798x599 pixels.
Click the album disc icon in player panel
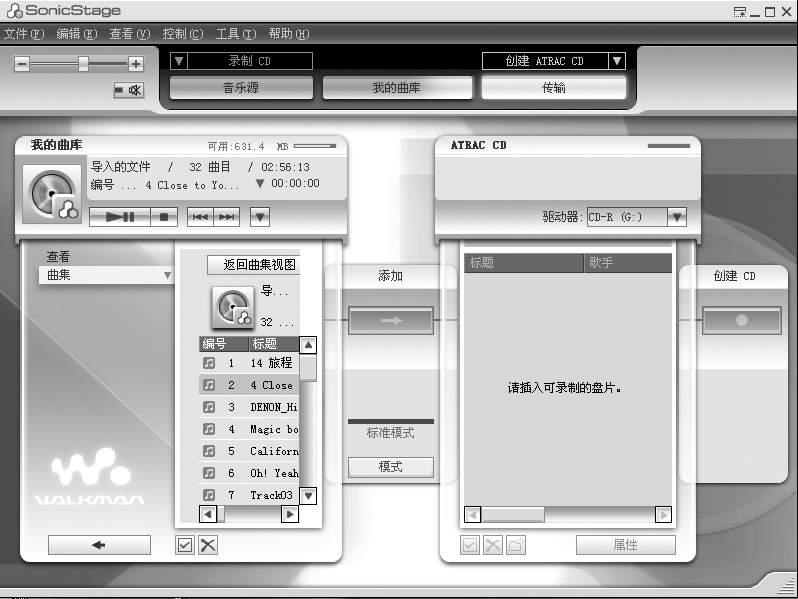pos(52,194)
